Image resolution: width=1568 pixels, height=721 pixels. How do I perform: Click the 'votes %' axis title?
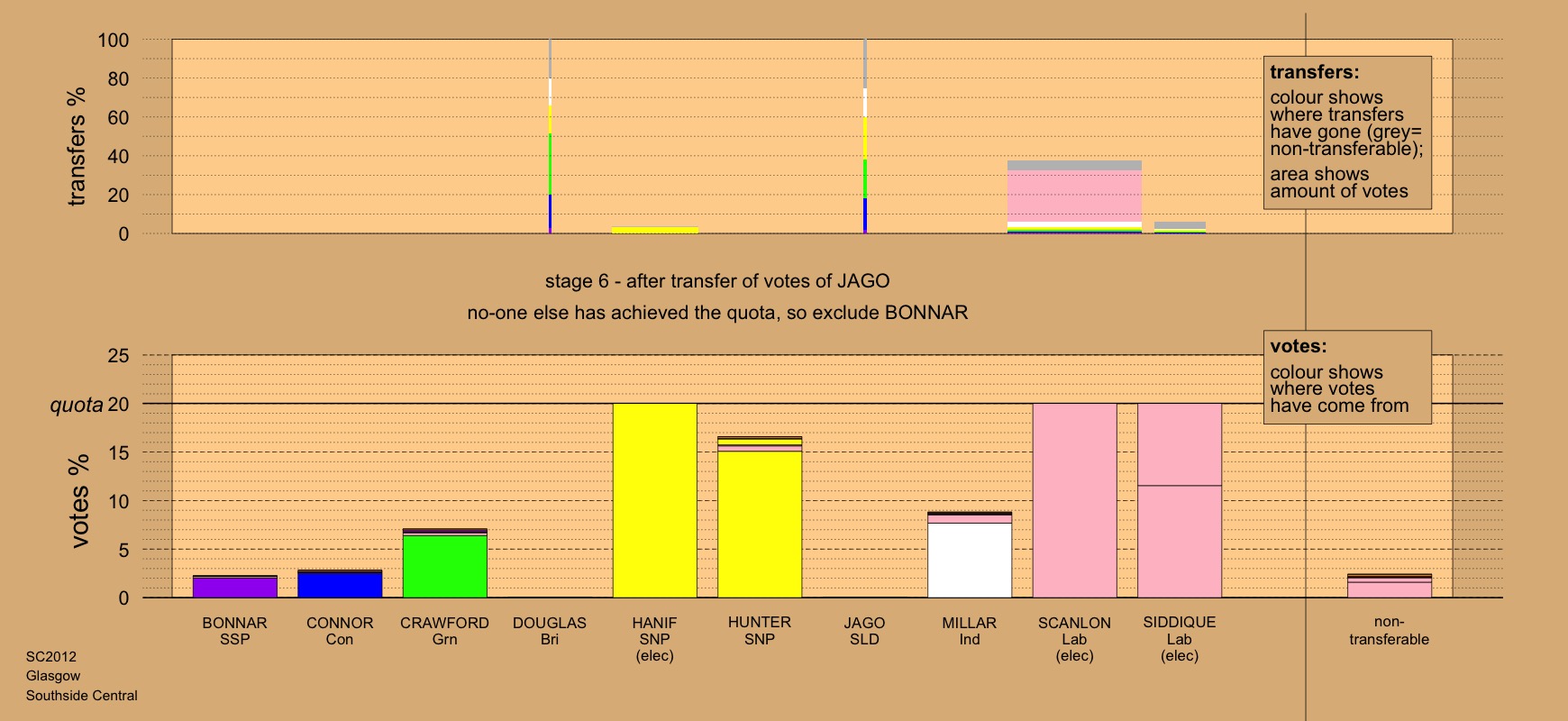tap(80, 500)
